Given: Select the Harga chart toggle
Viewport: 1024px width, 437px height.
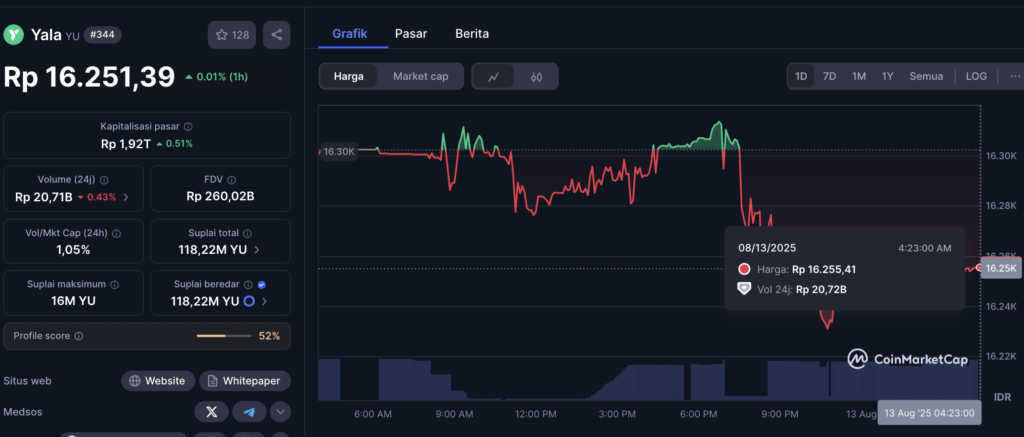Looking at the screenshot, I should pyautogui.click(x=349, y=76).
